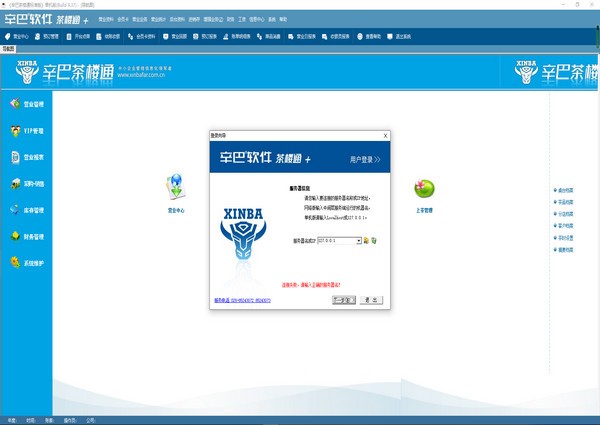Open the 信息中心 menu
Screen dimensions: 600x425
coord(256,19)
